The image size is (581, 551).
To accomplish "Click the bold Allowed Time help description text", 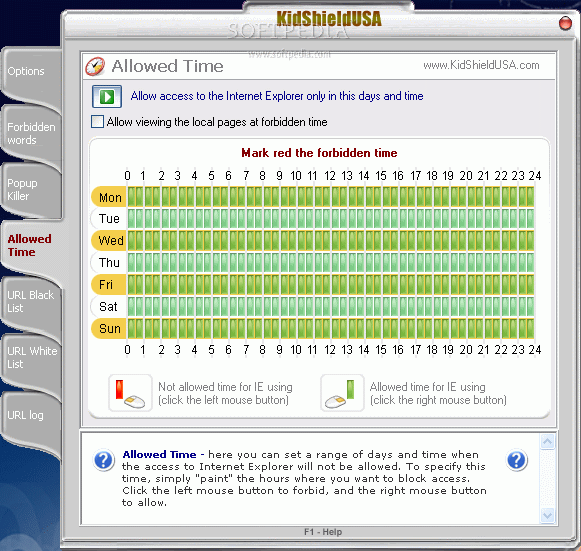I will tap(159, 454).
